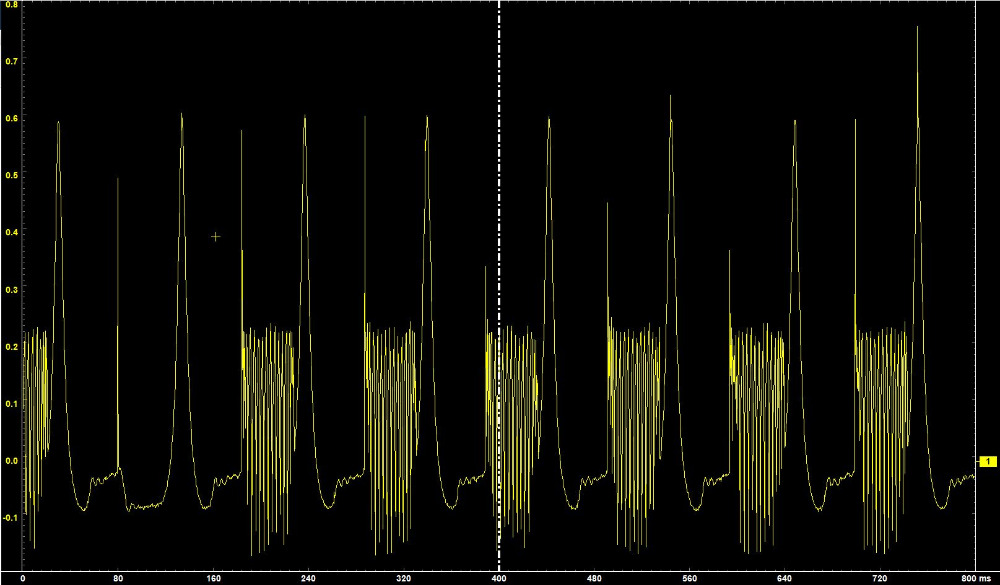
Task: Click the 800 ms time axis label
Action: 964,578
